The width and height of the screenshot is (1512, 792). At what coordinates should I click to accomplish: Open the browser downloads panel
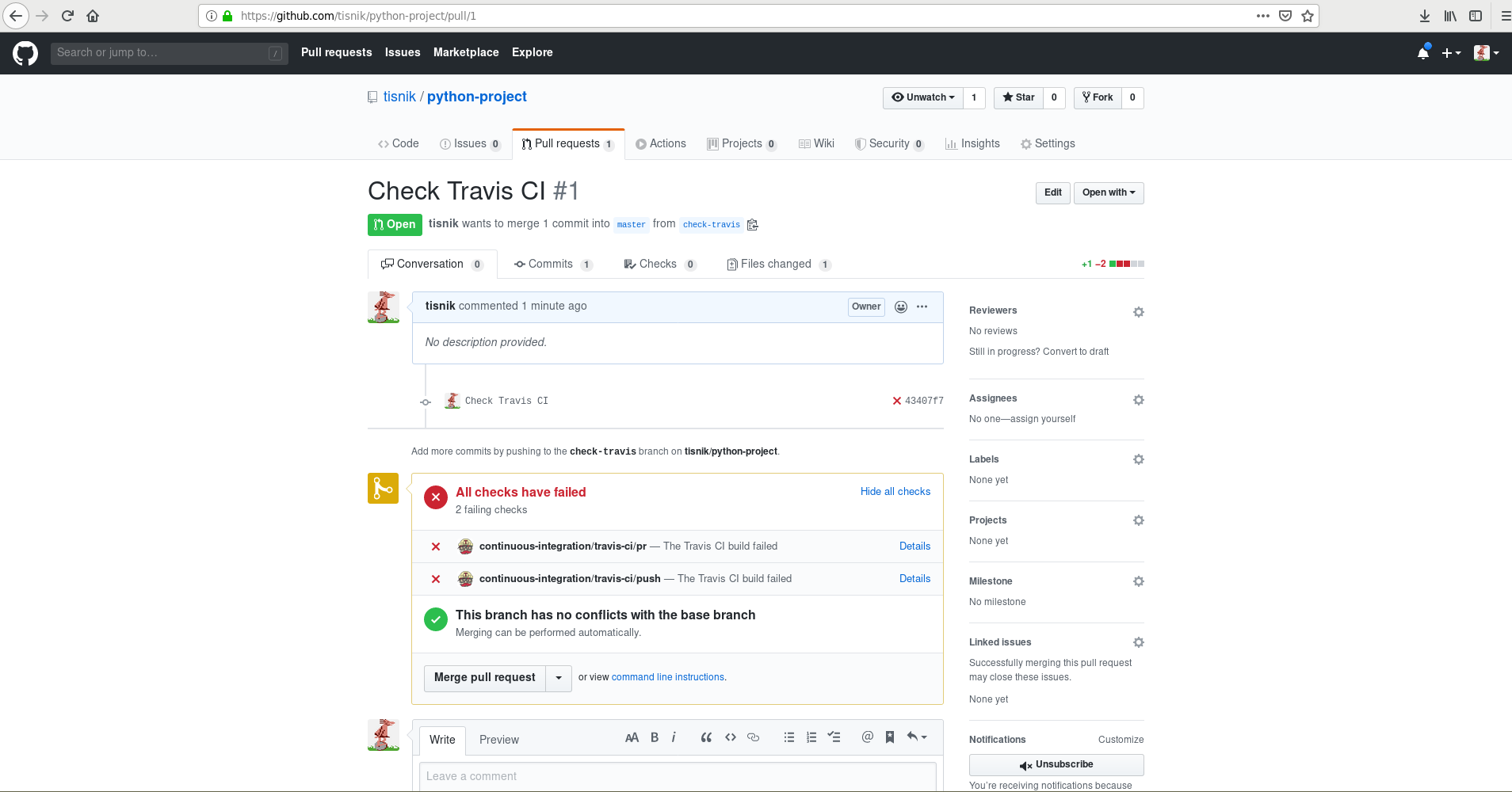pos(1425,16)
